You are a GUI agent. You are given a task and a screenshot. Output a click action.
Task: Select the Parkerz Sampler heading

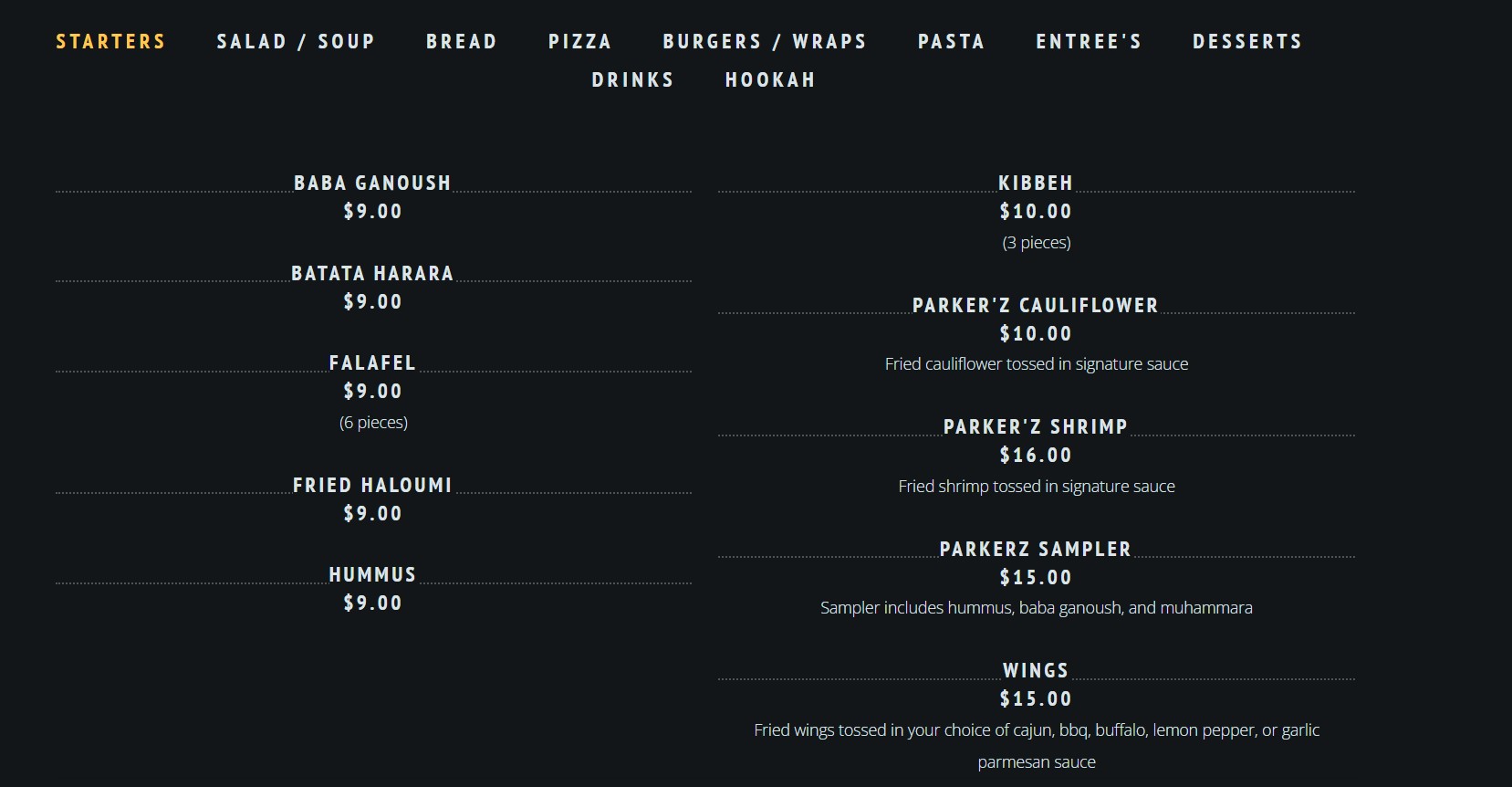click(x=1036, y=550)
